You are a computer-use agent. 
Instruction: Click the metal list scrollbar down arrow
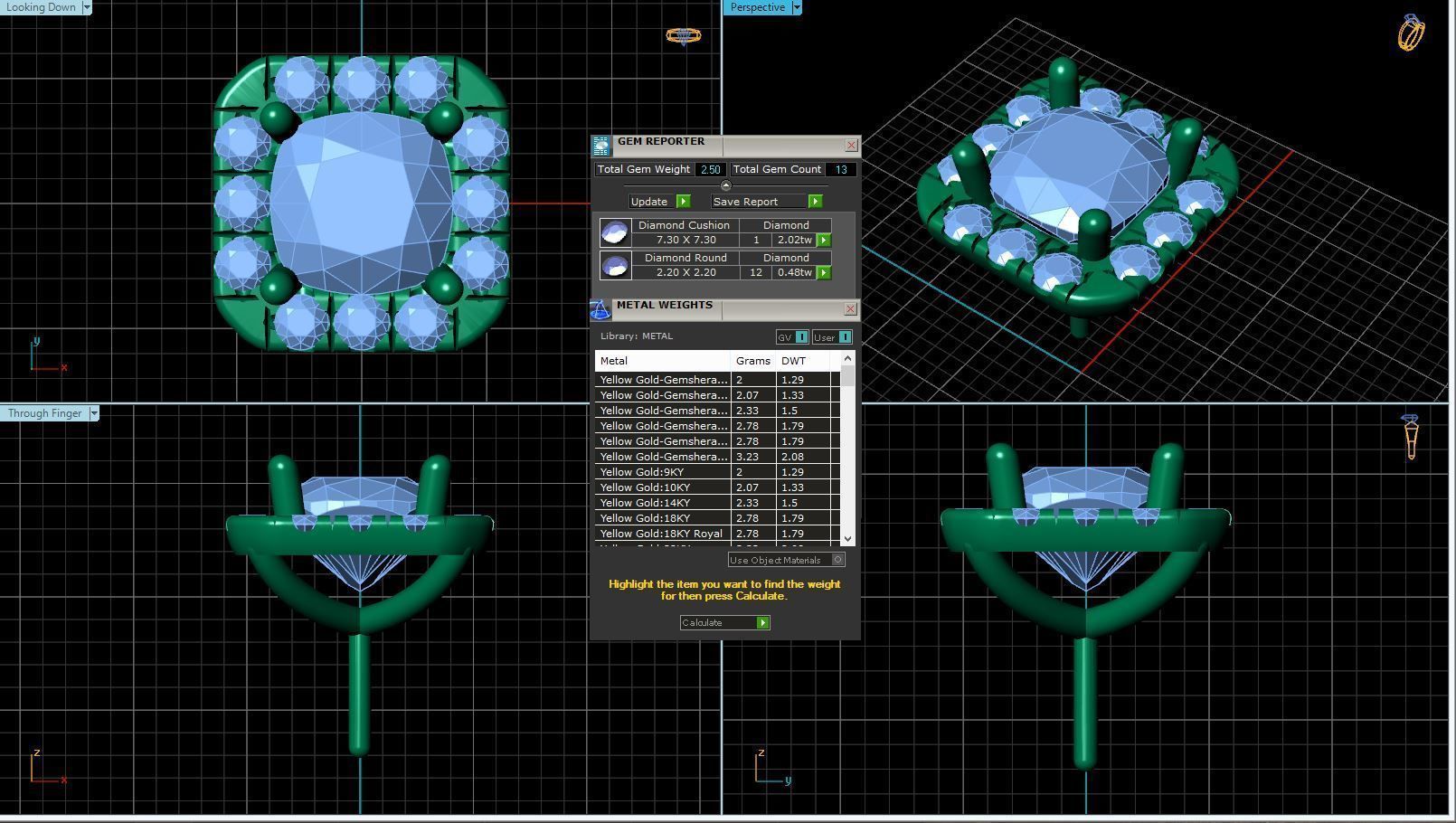click(847, 538)
